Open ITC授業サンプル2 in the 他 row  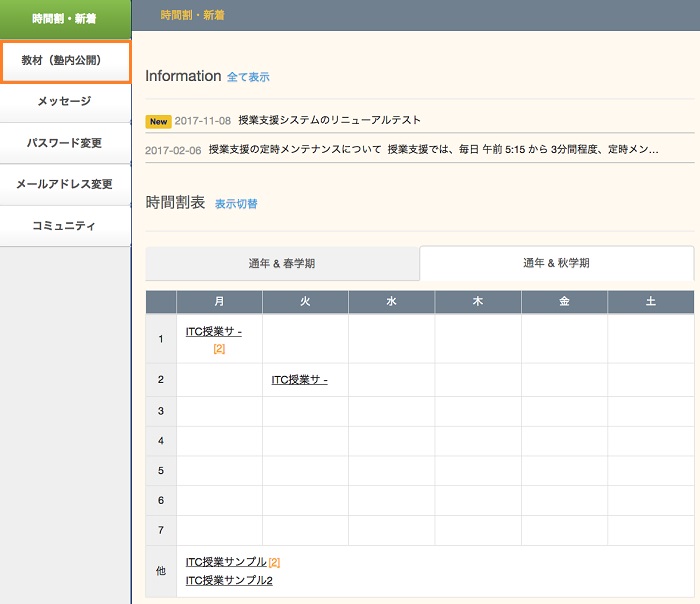click(229, 580)
